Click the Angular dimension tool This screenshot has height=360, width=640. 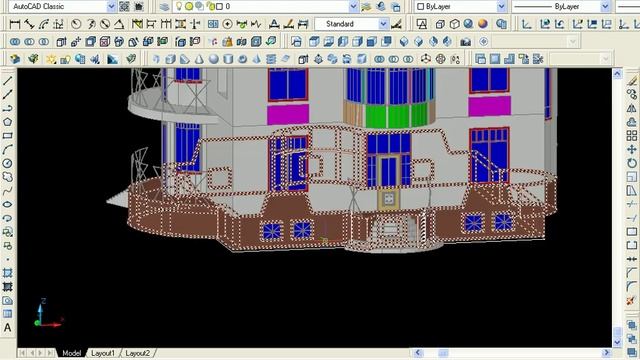pos(119,24)
